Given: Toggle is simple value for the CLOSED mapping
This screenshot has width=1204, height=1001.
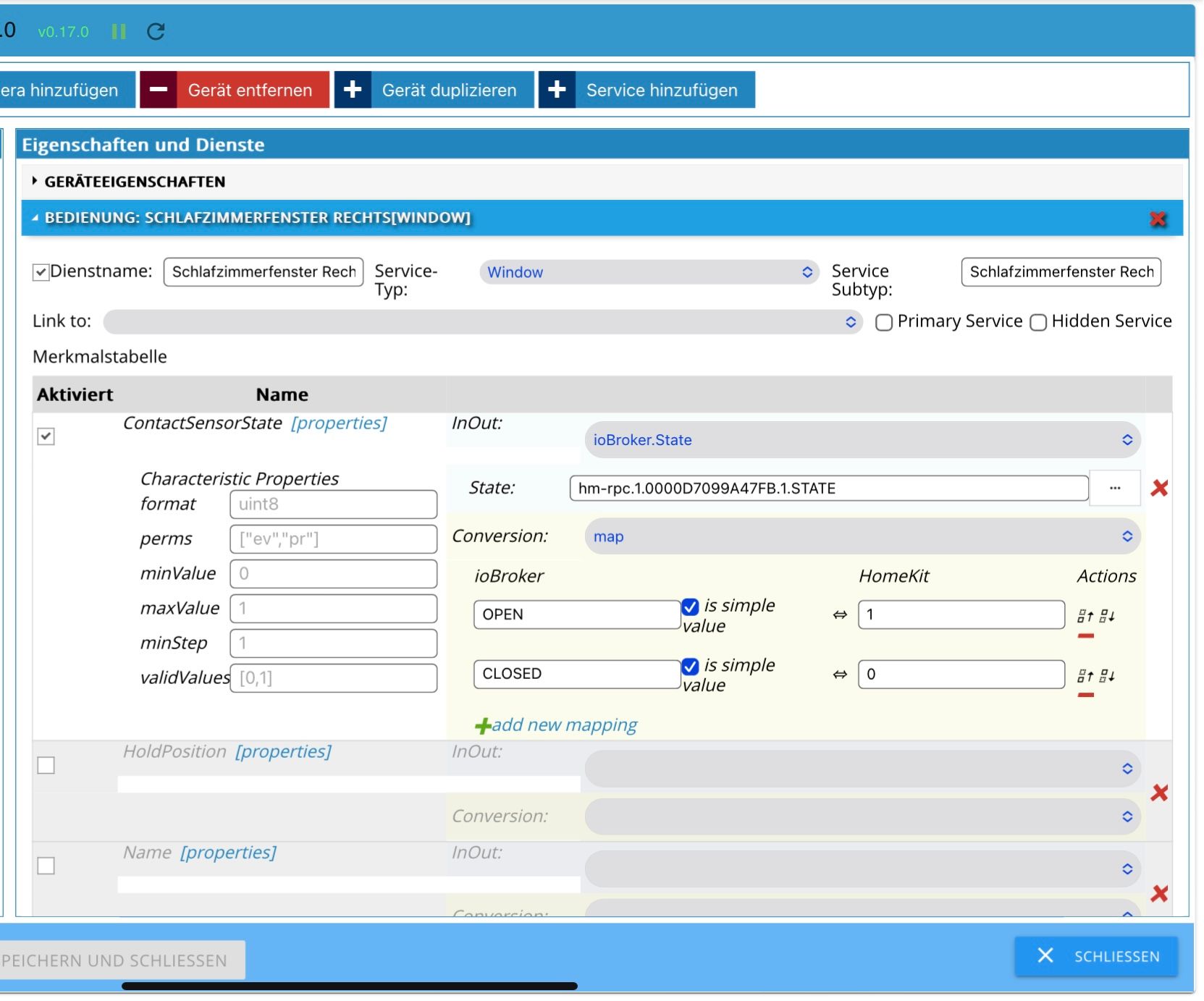Looking at the screenshot, I should pos(690,666).
